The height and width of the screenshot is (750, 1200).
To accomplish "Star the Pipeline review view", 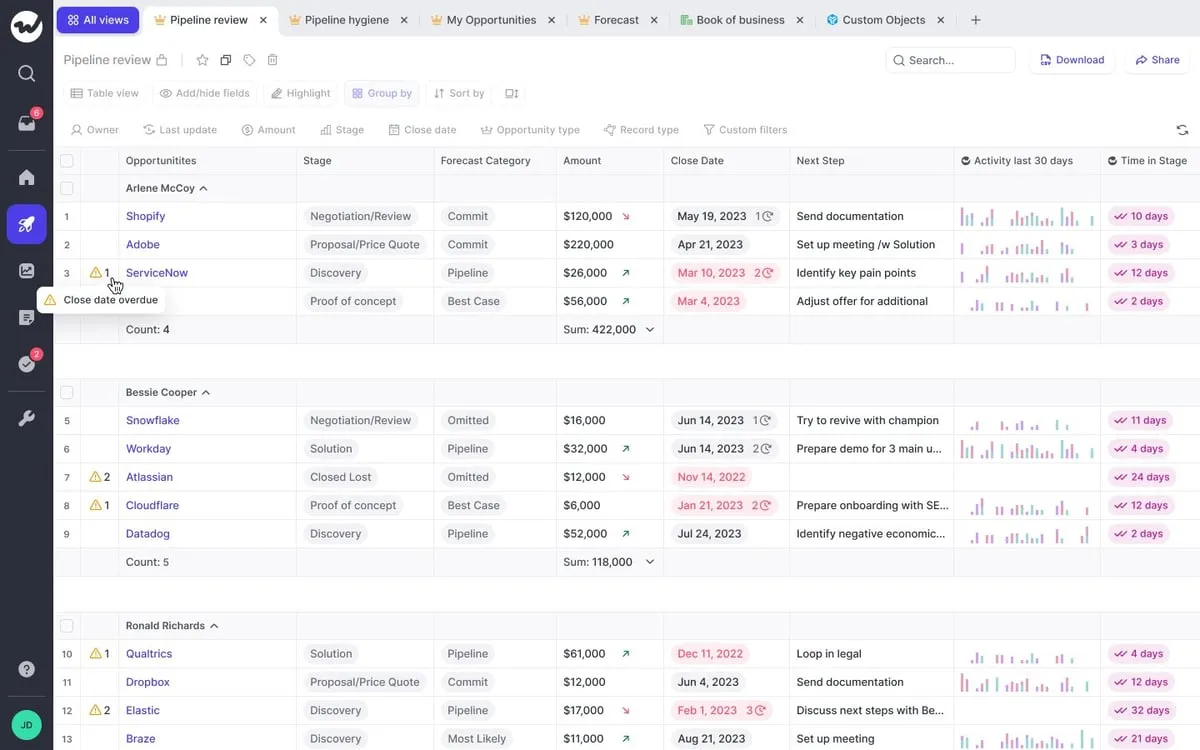I will click(202, 60).
